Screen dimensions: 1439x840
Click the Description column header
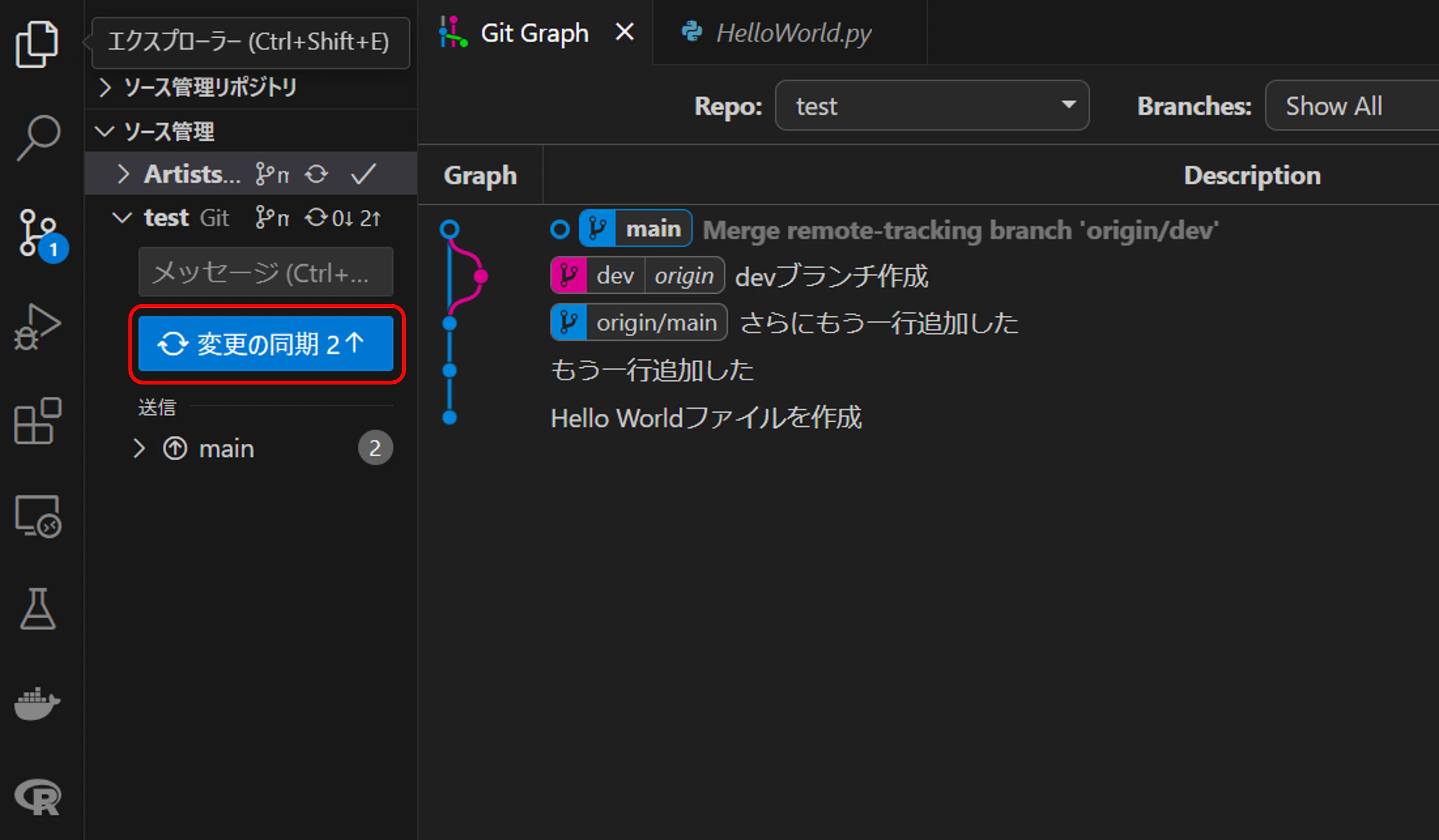[1252, 175]
